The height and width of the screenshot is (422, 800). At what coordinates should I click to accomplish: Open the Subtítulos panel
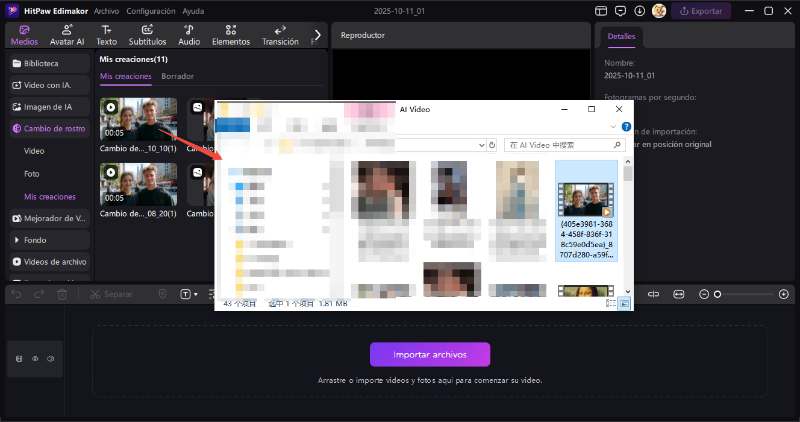click(147, 35)
